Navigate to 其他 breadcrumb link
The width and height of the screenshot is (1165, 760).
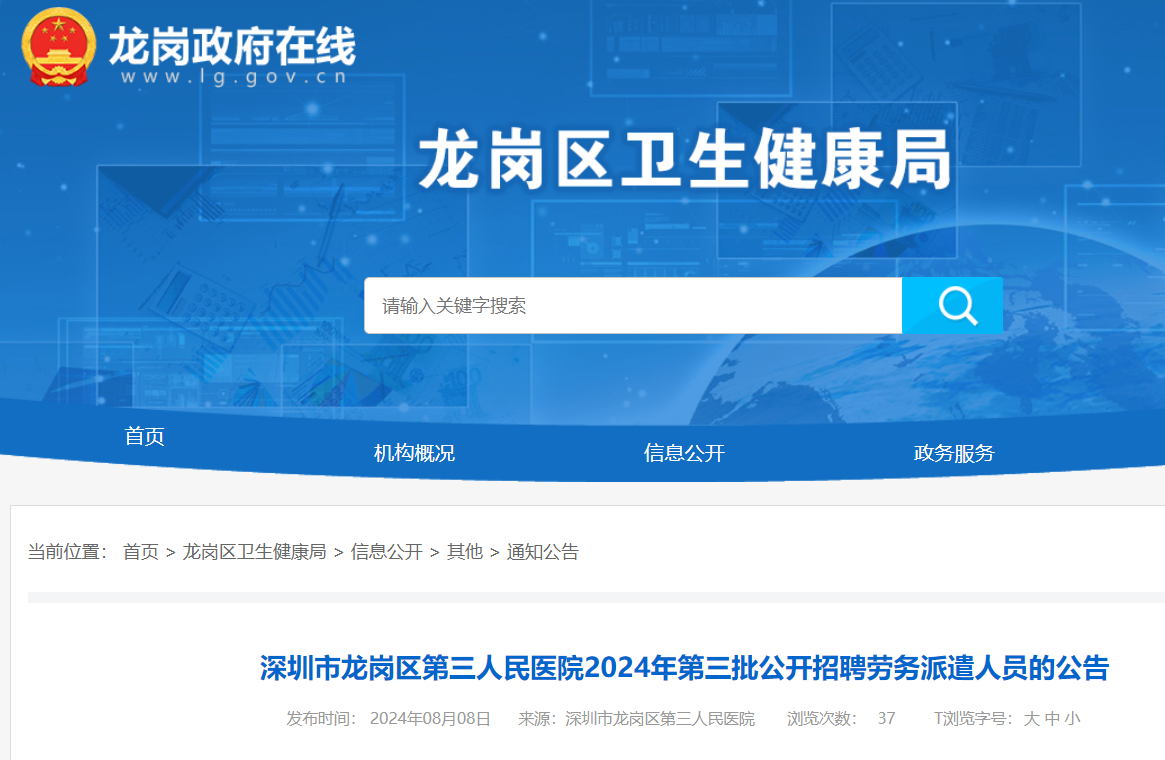(x=464, y=552)
